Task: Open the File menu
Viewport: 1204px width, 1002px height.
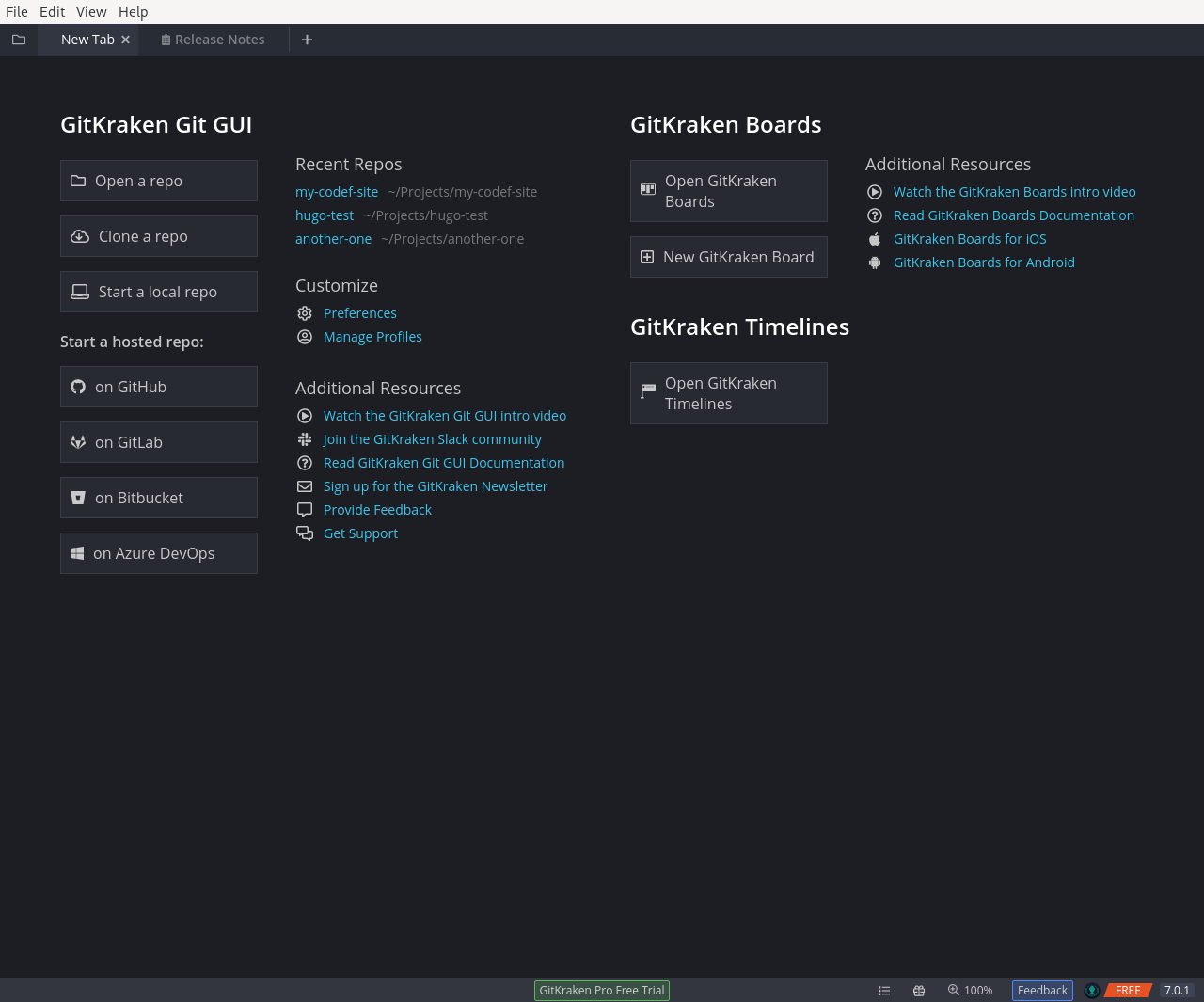Action: click(17, 11)
